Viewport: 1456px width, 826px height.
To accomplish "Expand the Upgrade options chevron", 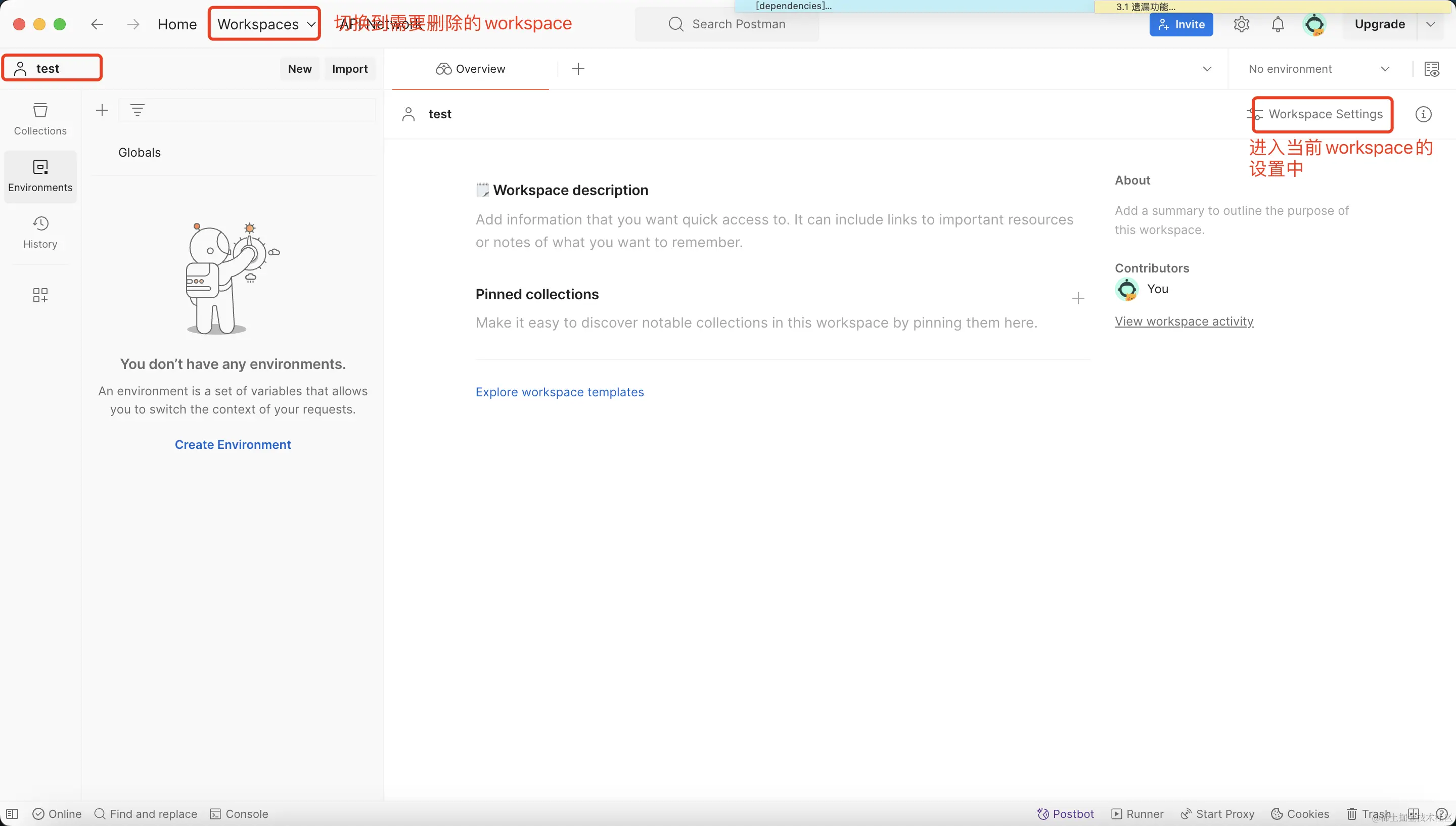I will (1431, 24).
